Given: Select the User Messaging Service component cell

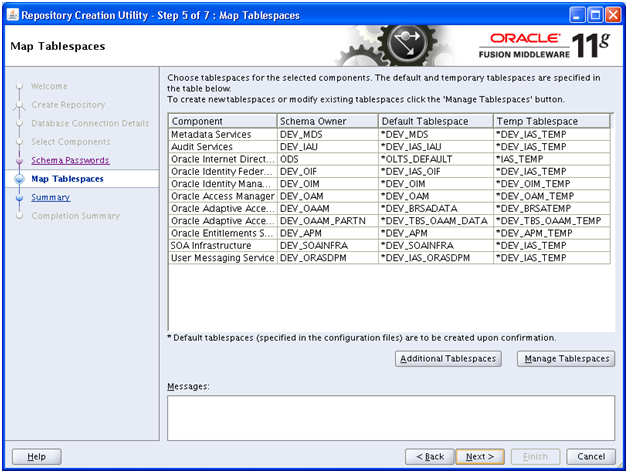Looking at the screenshot, I should pos(223,258).
